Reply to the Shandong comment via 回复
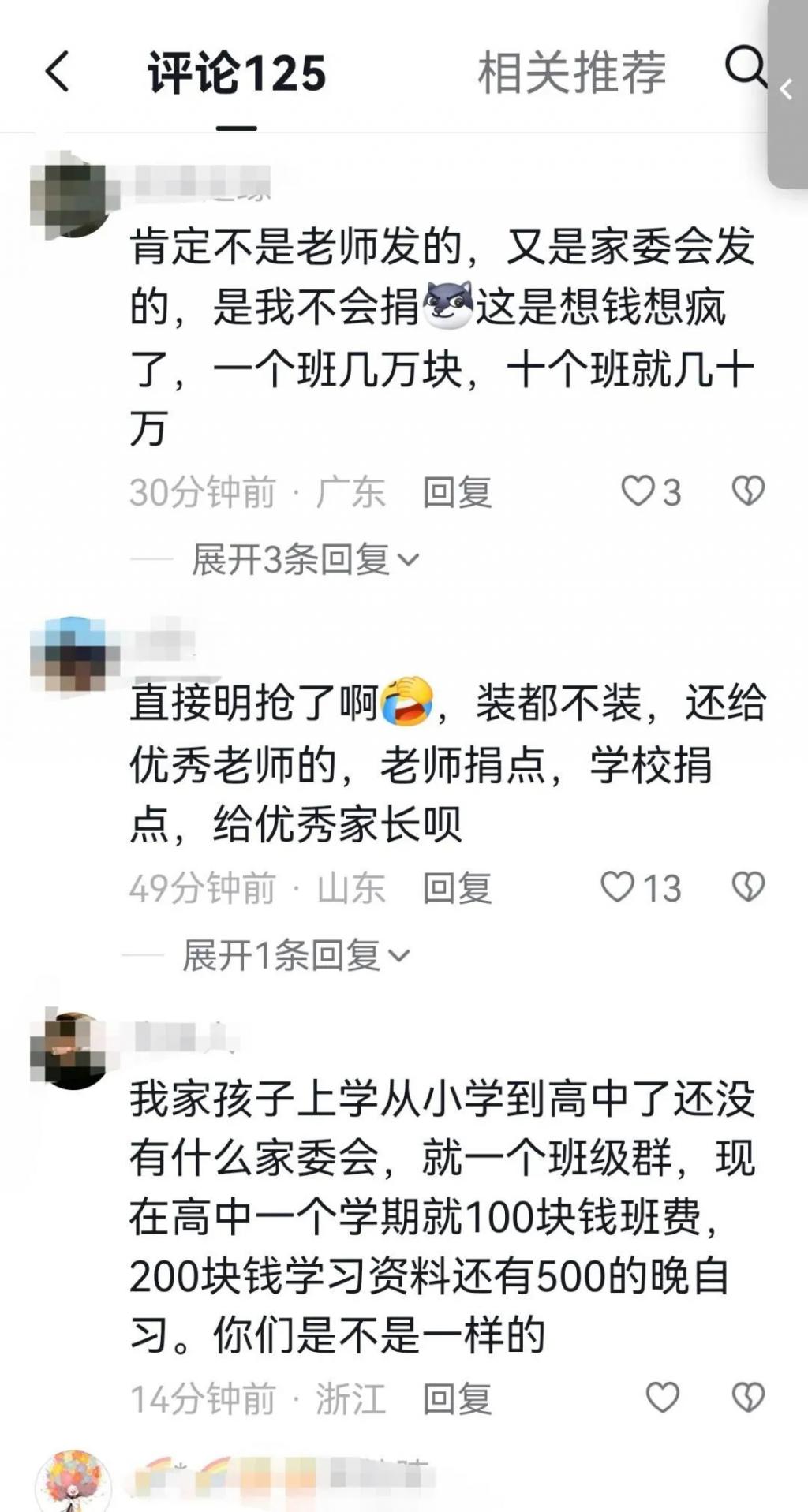This screenshot has height=1512, width=808. coord(457,888)
